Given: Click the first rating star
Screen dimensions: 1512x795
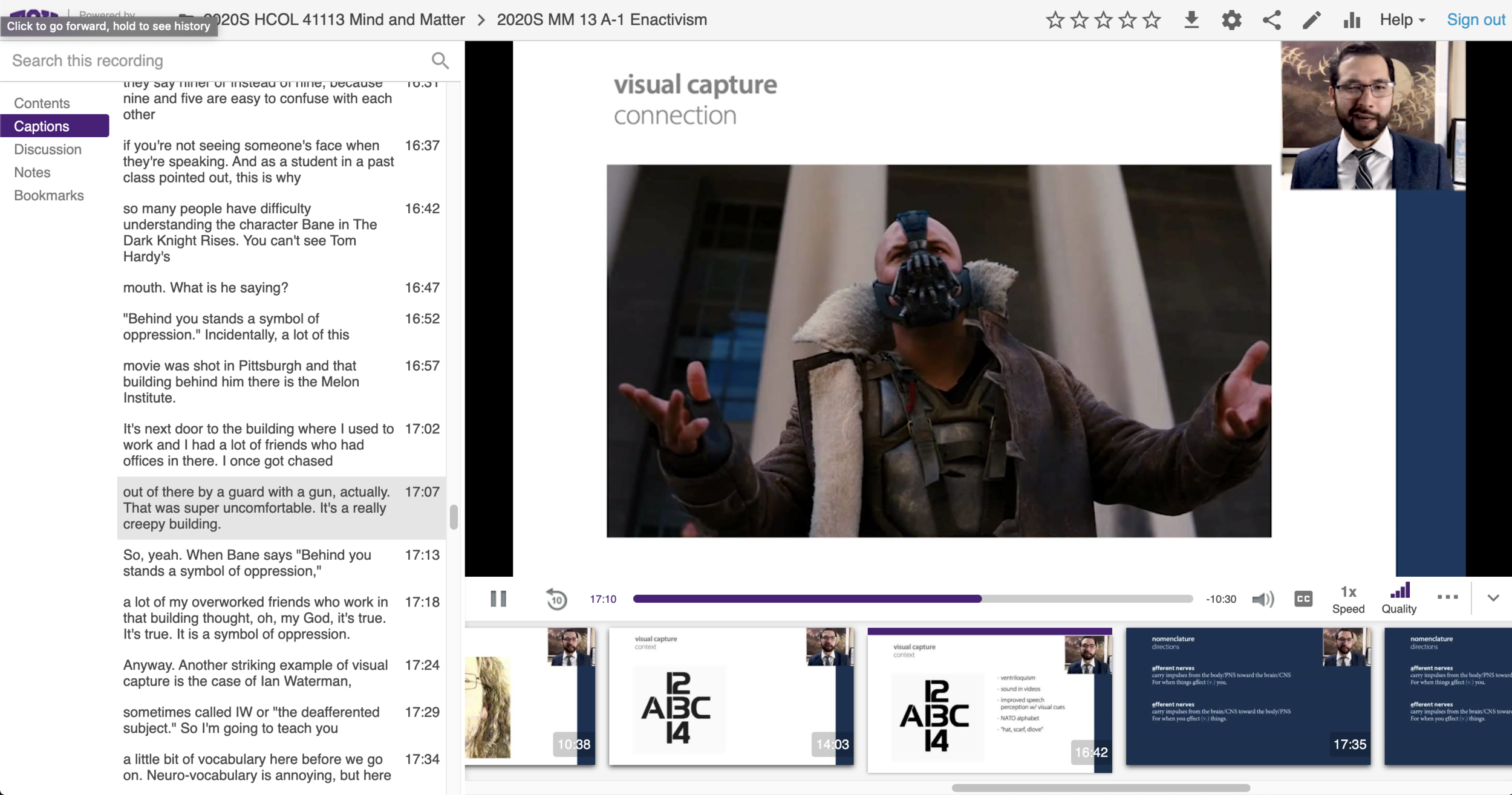Looking at the screenshot, I should 1055,20.
